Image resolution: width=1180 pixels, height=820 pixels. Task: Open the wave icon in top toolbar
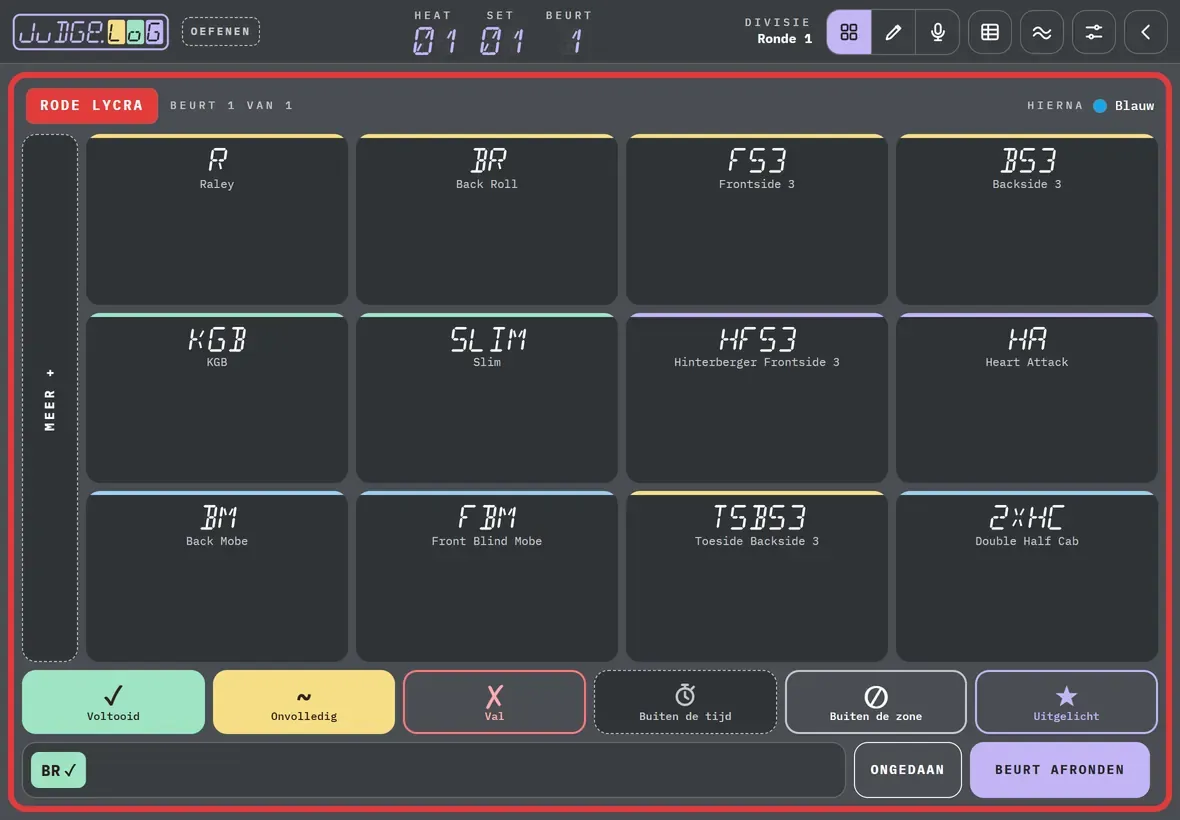click(x=1042, y=32)
